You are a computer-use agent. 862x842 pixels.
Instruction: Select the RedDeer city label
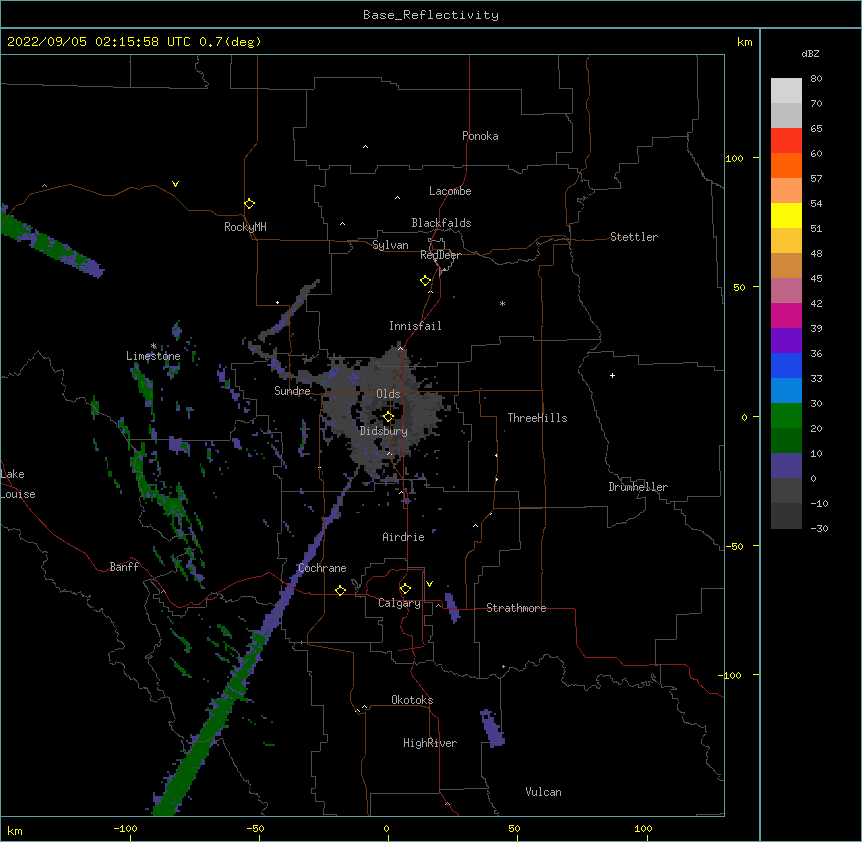pyautogui.click(x=440, y=255)
